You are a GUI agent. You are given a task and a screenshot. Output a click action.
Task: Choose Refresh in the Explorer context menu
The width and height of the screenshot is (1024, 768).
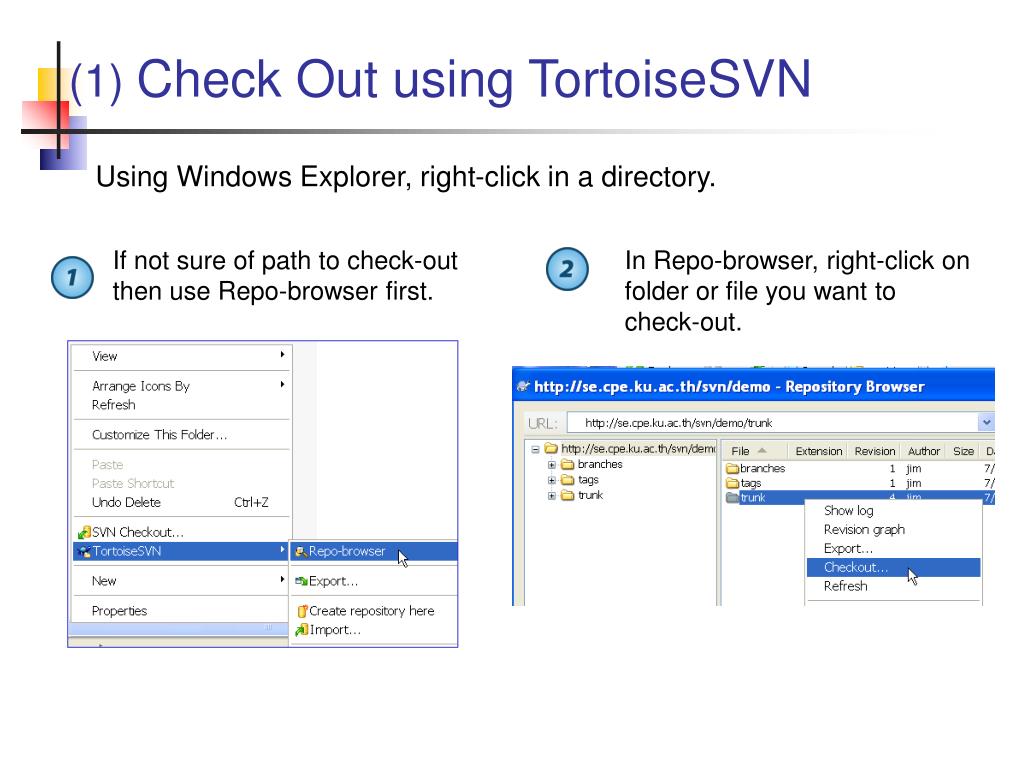(x=182, y=405)
